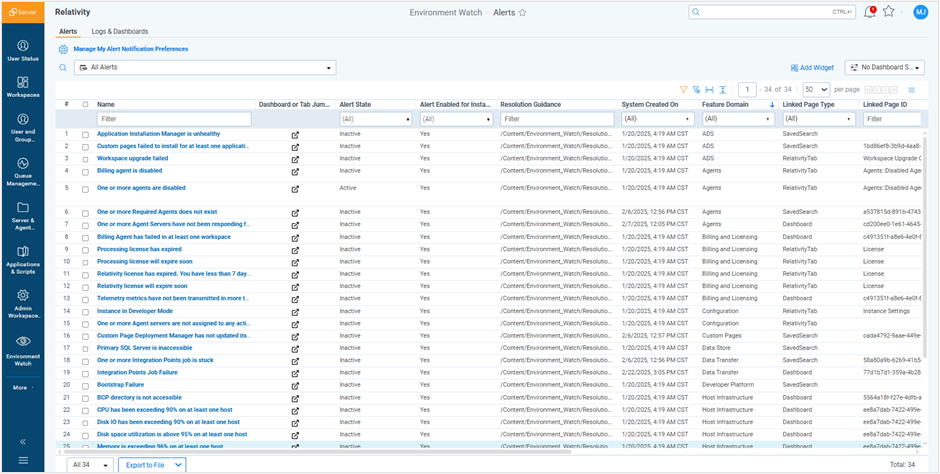The height and width of the screenshot is (474, 940).
Task: Click the orange show/hide filters funnel icon
Action: pos(684,89)
